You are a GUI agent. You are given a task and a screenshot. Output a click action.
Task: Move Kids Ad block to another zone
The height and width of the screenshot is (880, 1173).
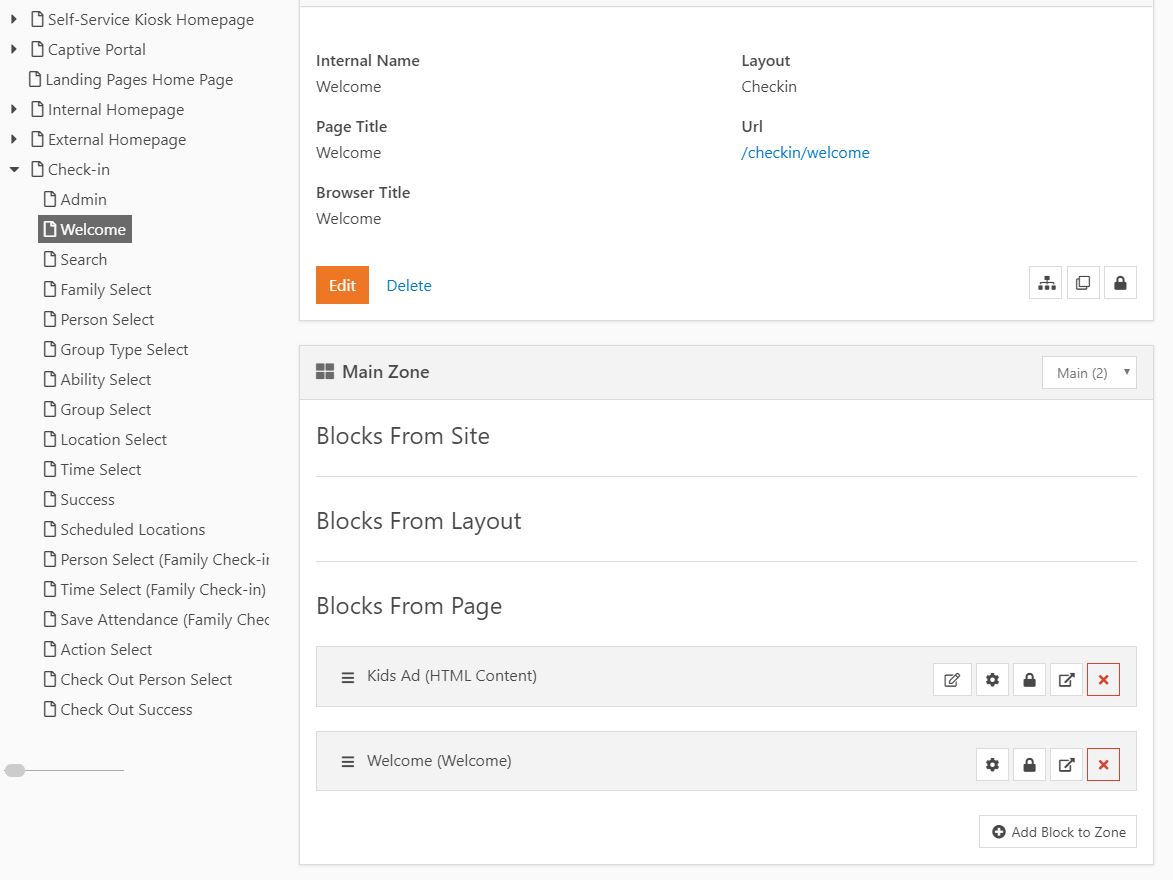tap(1066, 679)
